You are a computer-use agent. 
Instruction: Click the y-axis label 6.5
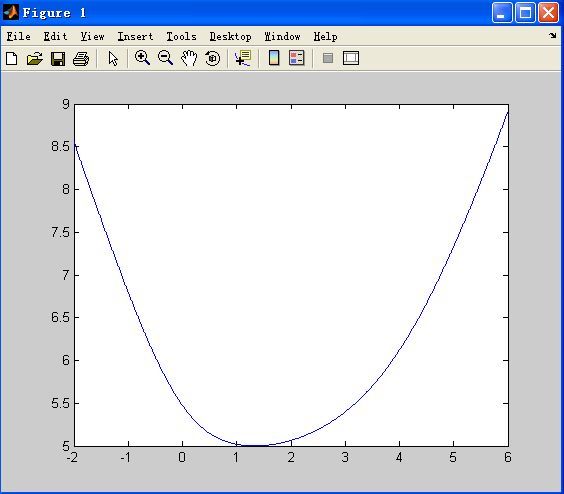60,317
